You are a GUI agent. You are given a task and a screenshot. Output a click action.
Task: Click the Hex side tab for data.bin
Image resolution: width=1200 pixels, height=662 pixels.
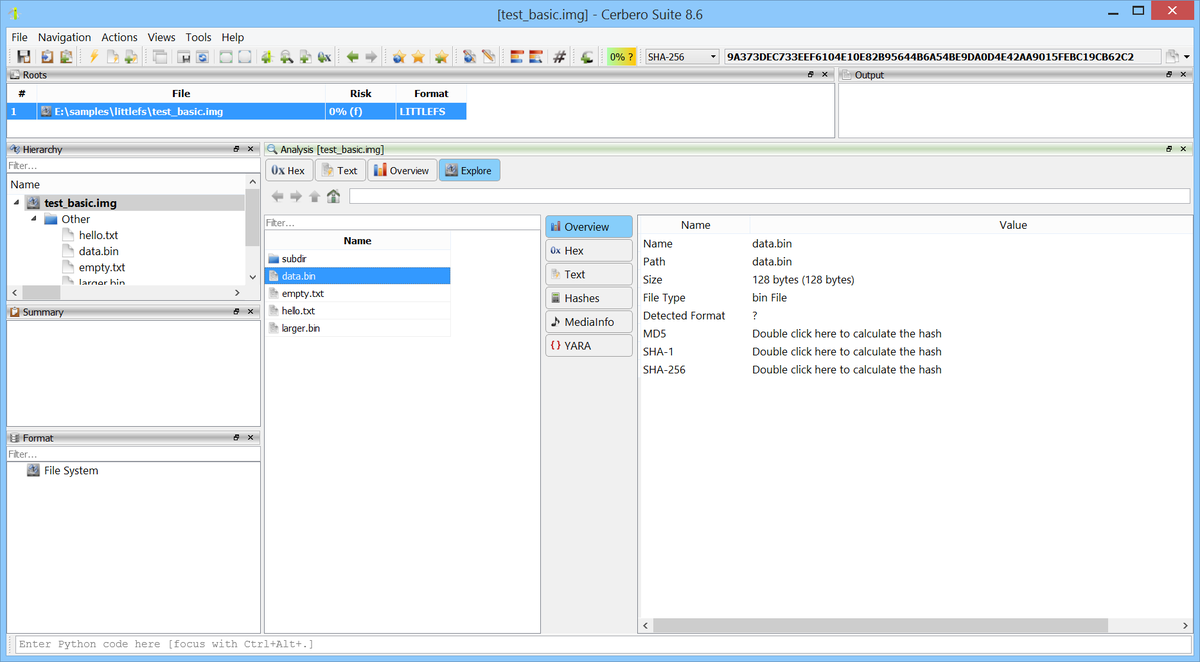click(588, 251)
